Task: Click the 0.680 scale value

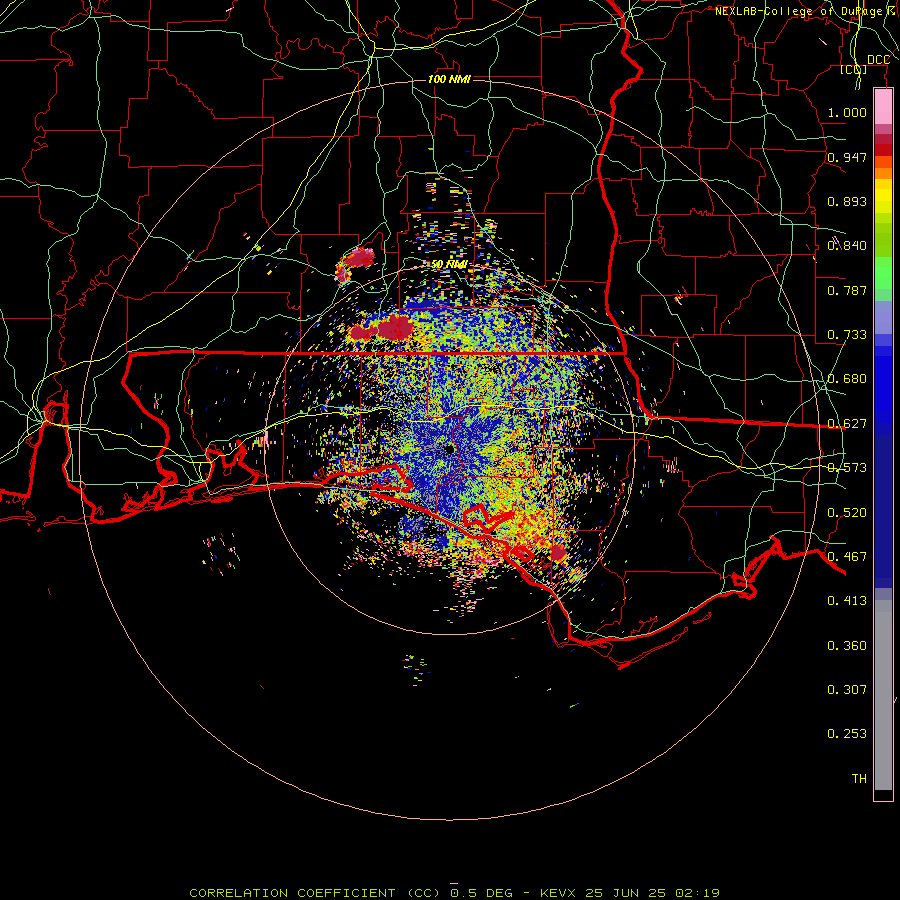Action: coord(847,379)
